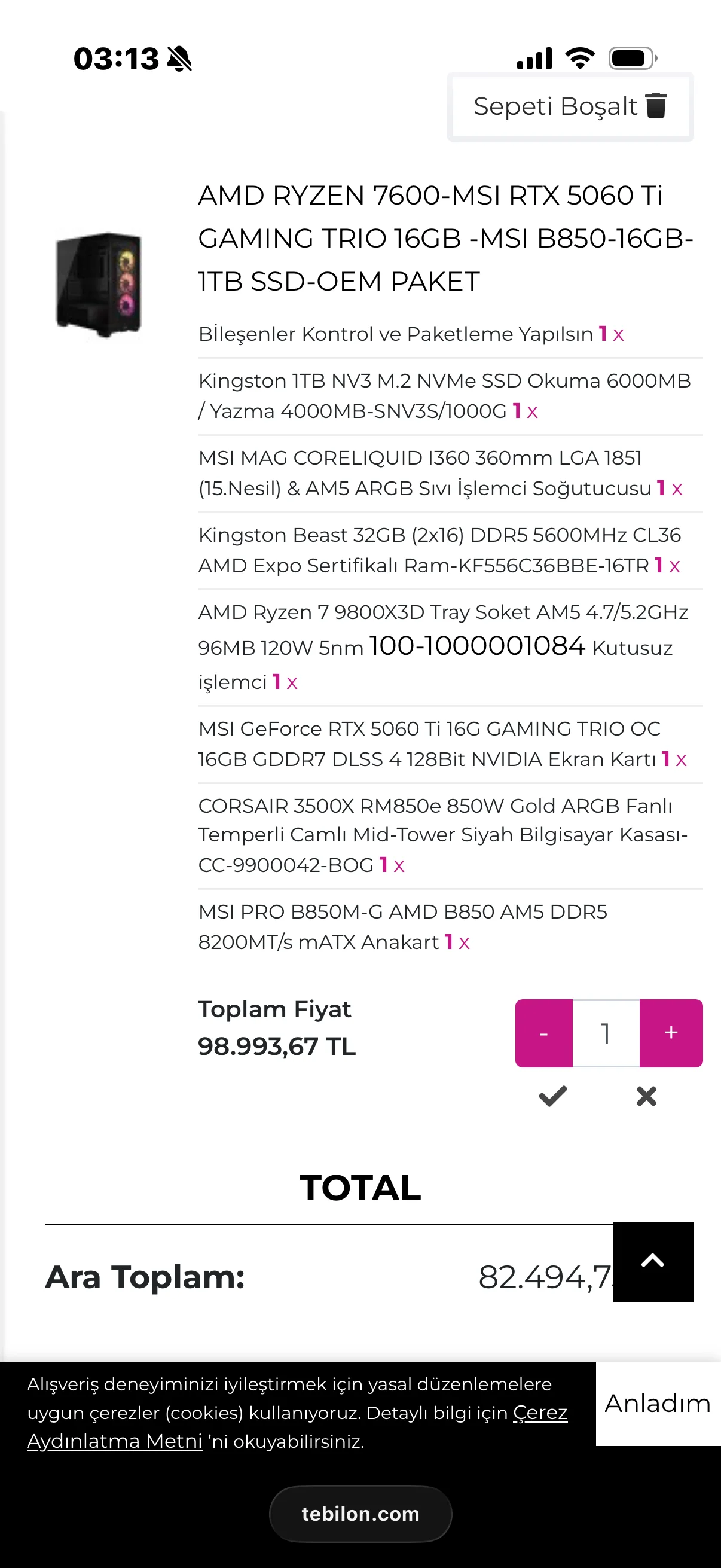Image resolution: width=721 pixels, height=1568 pixels.
Task: Remove MSI RTX 5060 Ti graphics card
Action: (x=681, y=759)
